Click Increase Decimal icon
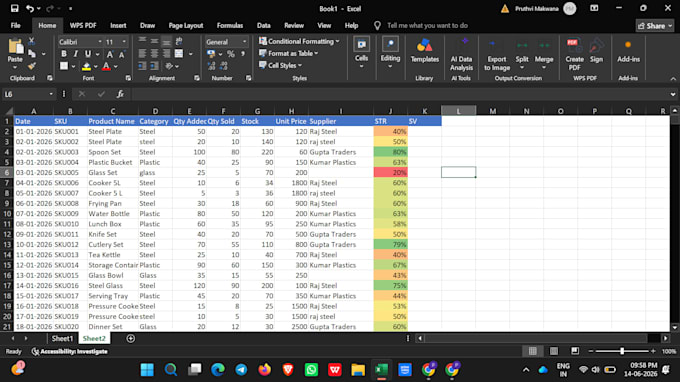The height and width of the screenshot is (382, 680). (211, 66)
